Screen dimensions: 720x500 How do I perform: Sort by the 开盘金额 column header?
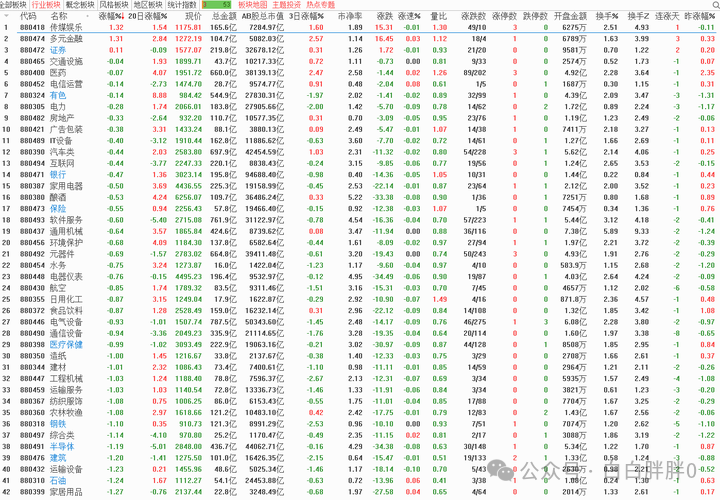570,16
